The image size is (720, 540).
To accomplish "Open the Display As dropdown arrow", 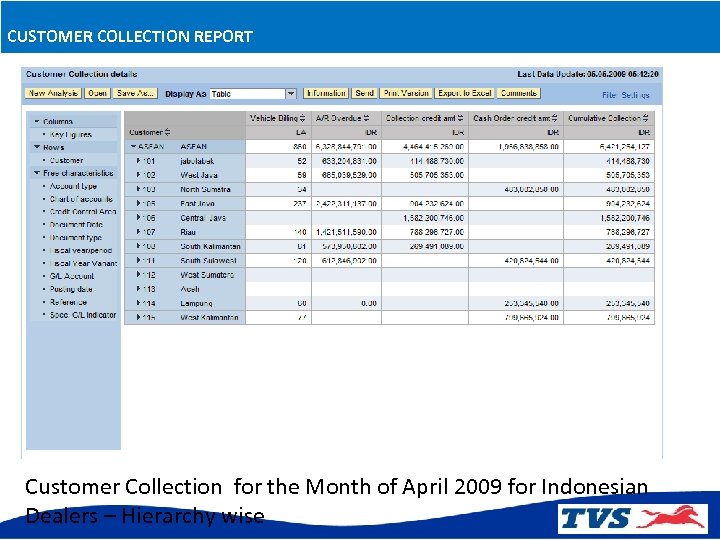I will coord(291,94).
